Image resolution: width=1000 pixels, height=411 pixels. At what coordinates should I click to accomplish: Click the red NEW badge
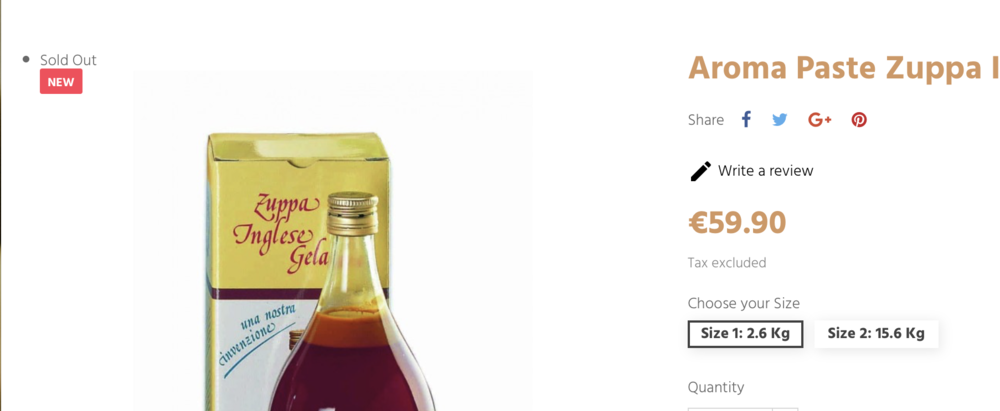point(61,82)
